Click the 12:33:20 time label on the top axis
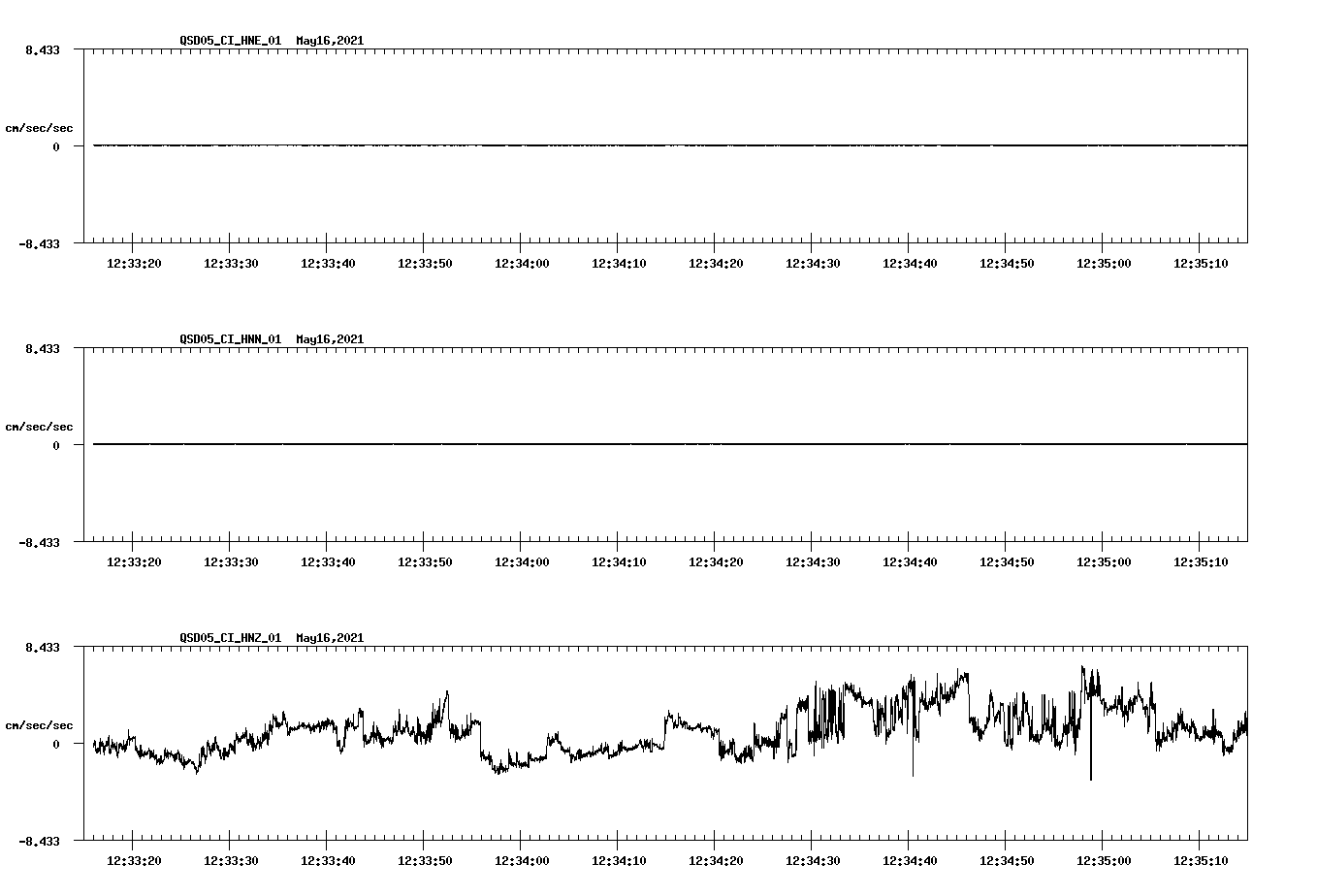Image resolution: width=1317 pixels, height=896 pixels. (x=136, y=262)
